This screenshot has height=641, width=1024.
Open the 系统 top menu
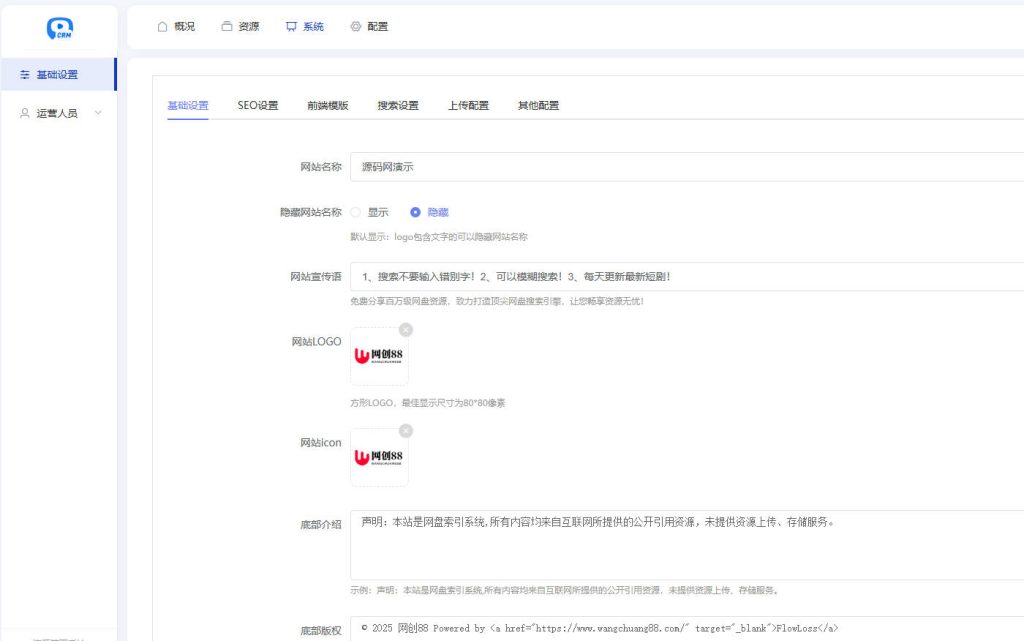point(305,26)
